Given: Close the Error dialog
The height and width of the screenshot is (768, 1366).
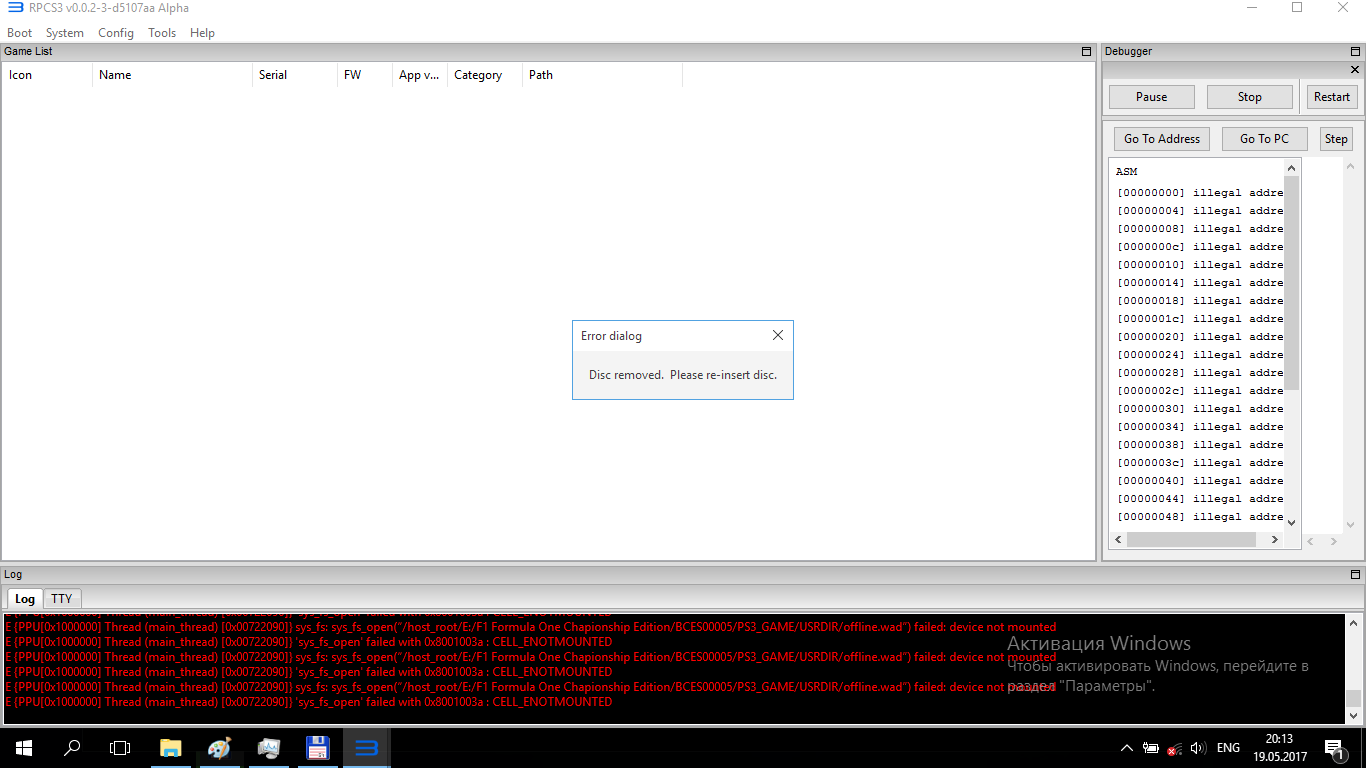Looking at the screenshot, I should pos(778,336).
